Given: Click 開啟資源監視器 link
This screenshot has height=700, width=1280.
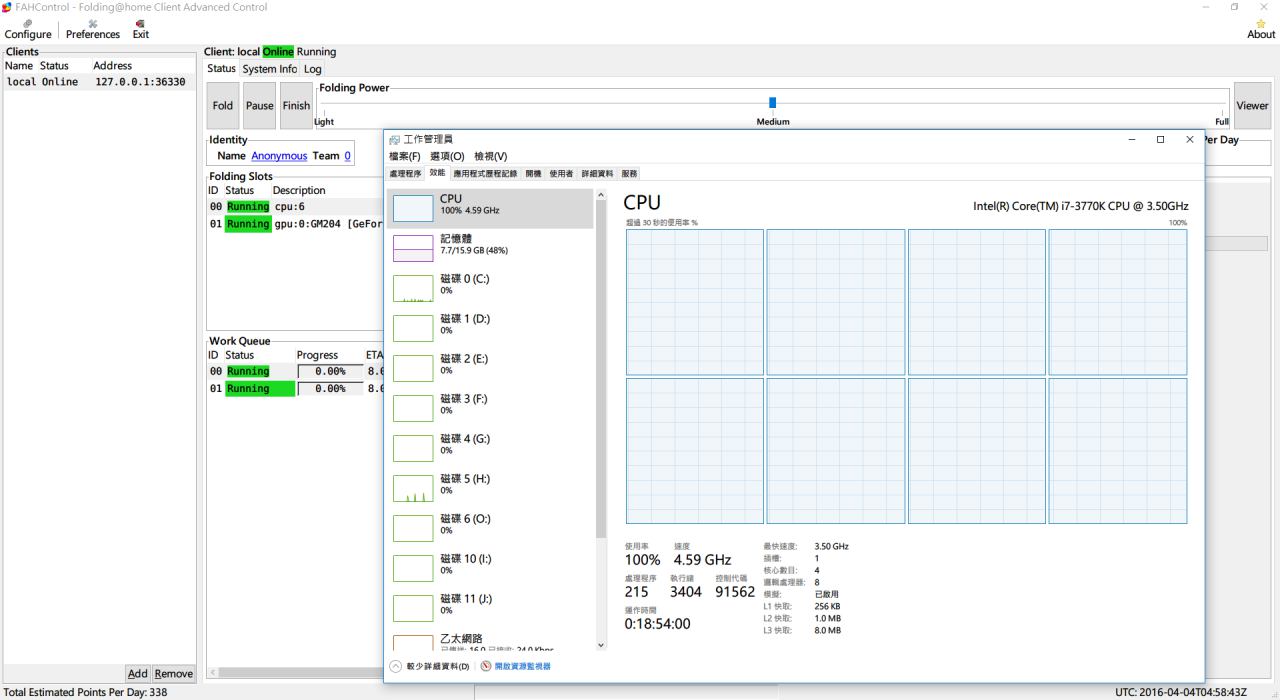Looking at the screenshot, I should (523, 666).
